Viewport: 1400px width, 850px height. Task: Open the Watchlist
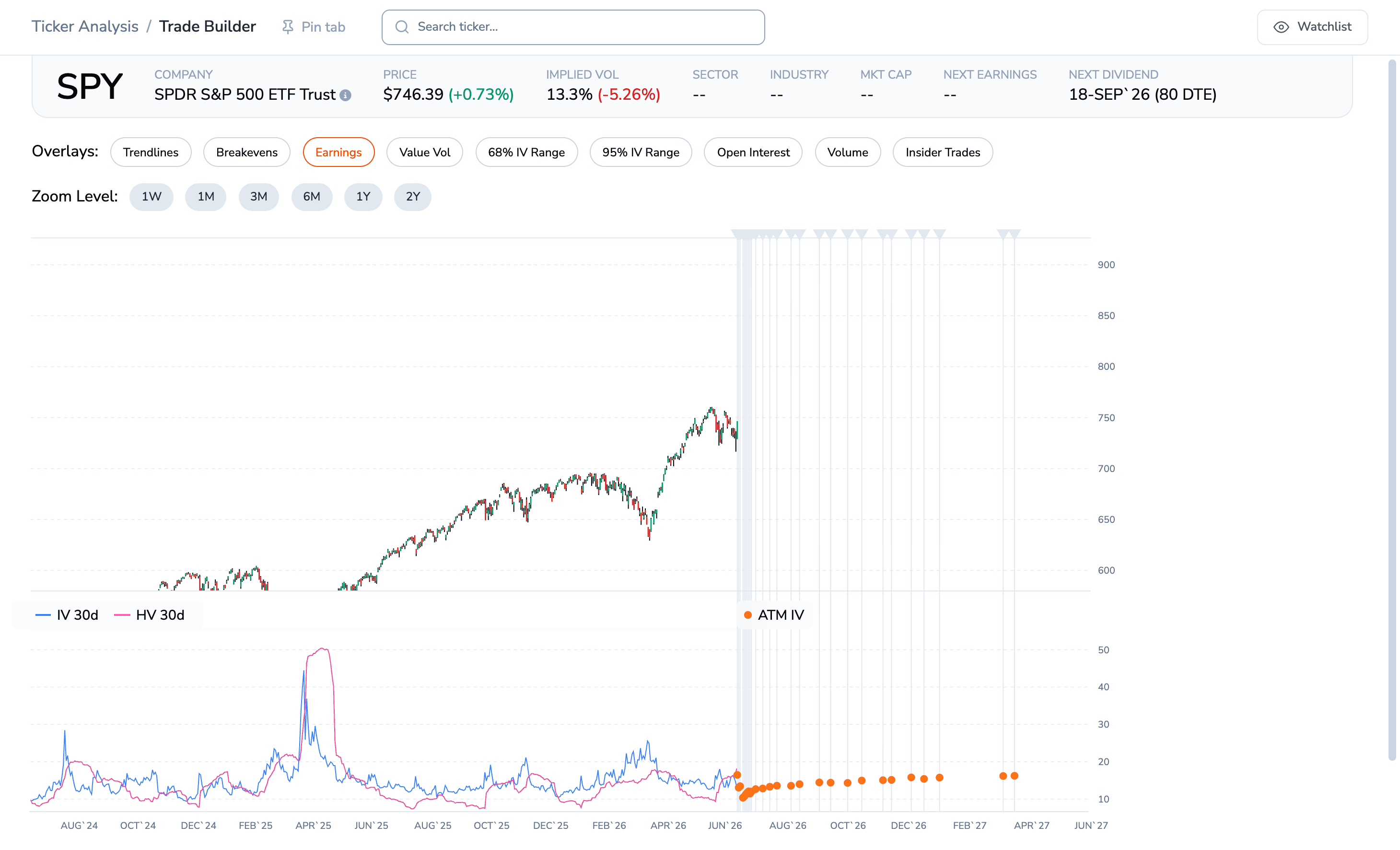click(x=1312, y=27)
